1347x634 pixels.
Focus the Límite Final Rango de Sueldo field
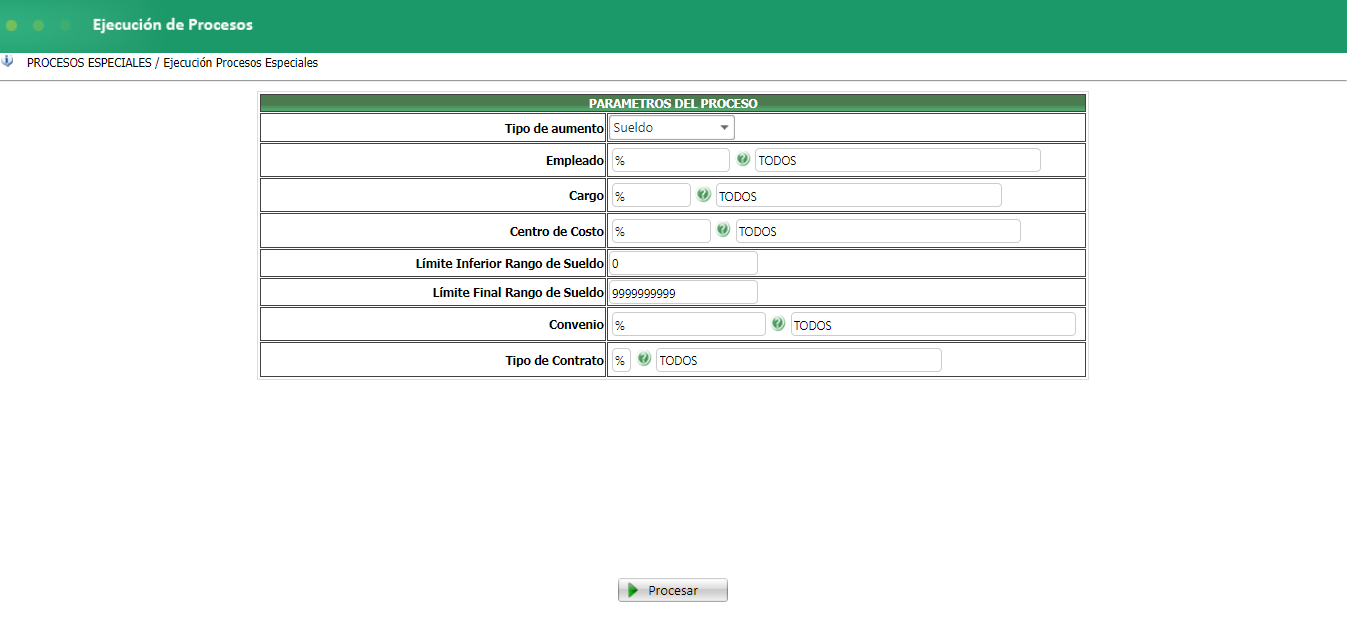point(683,292)
